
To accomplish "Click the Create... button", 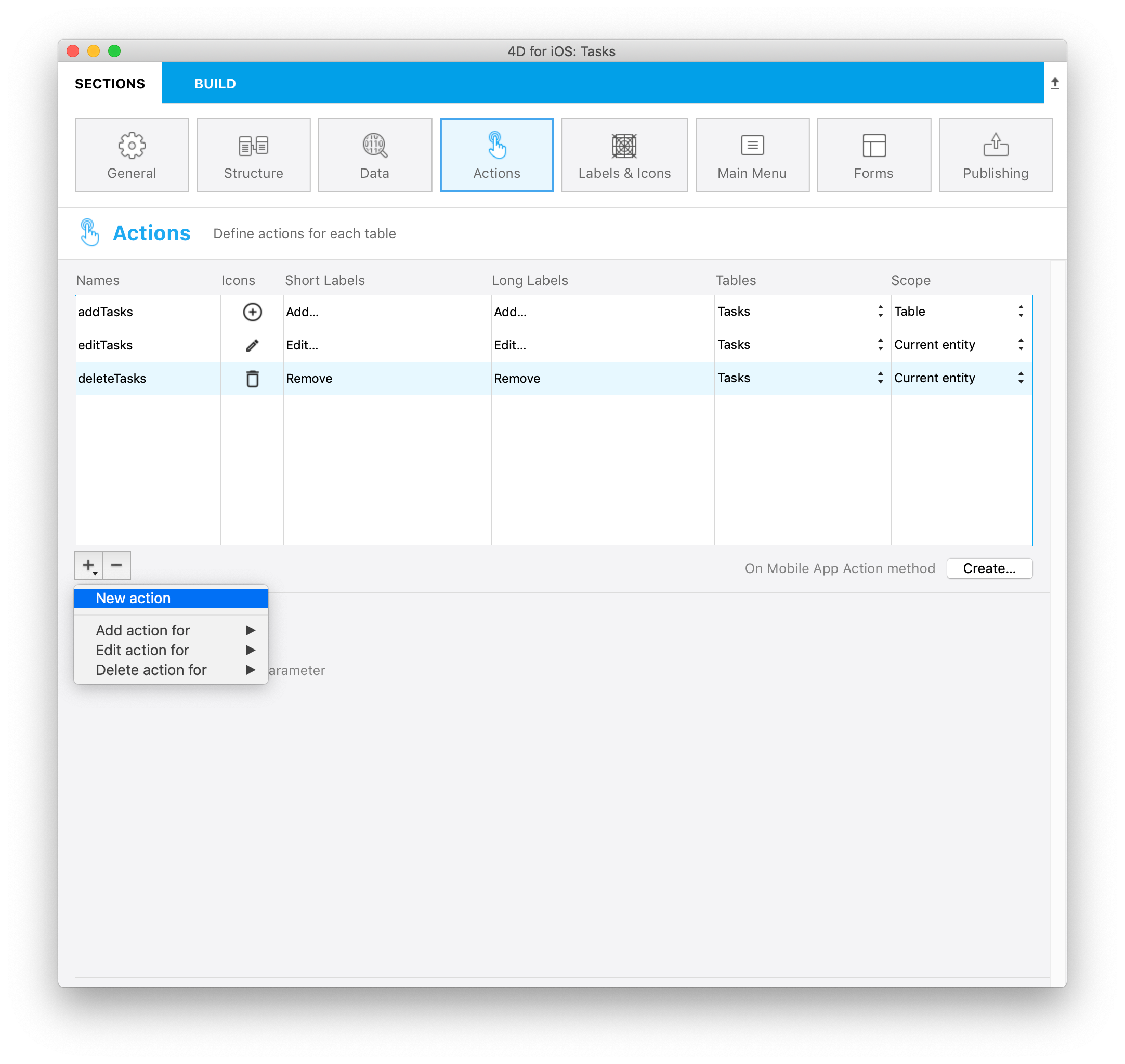I will tap(989, 568).
